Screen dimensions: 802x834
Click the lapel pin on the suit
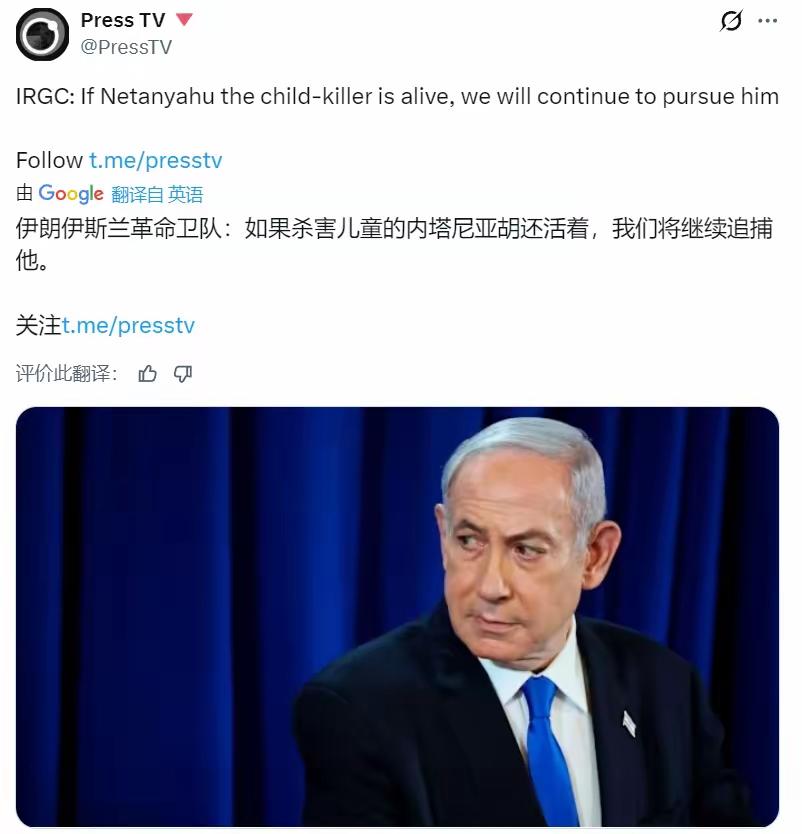click(629, 723)
